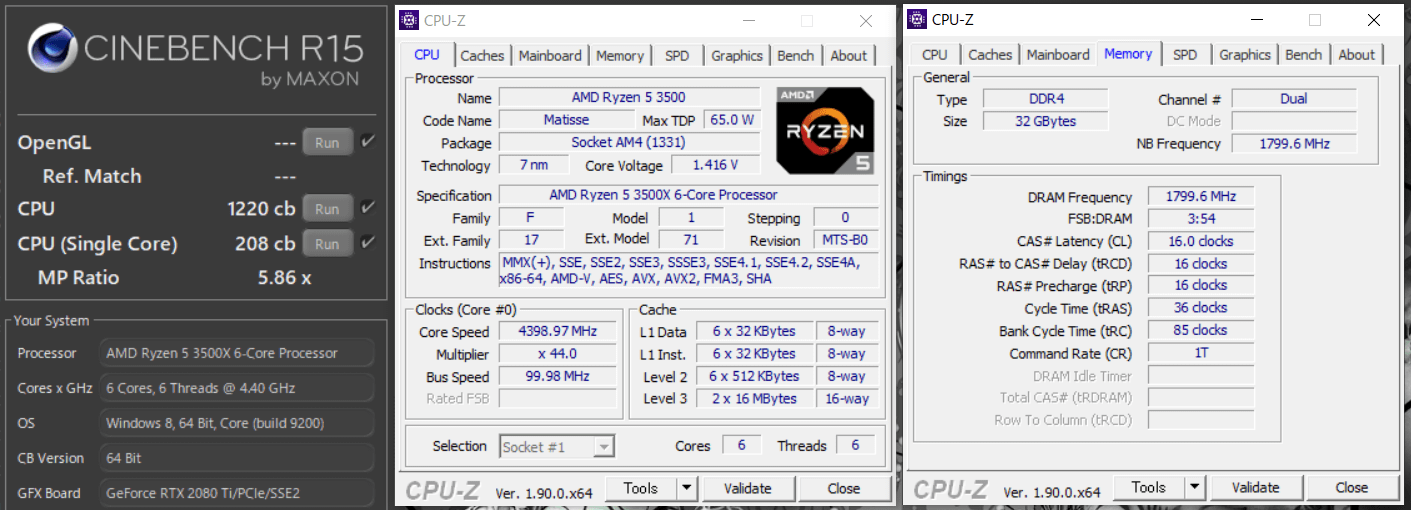
Task: Click the GFX Board field showing GeForce RTX
Action: 237,493
